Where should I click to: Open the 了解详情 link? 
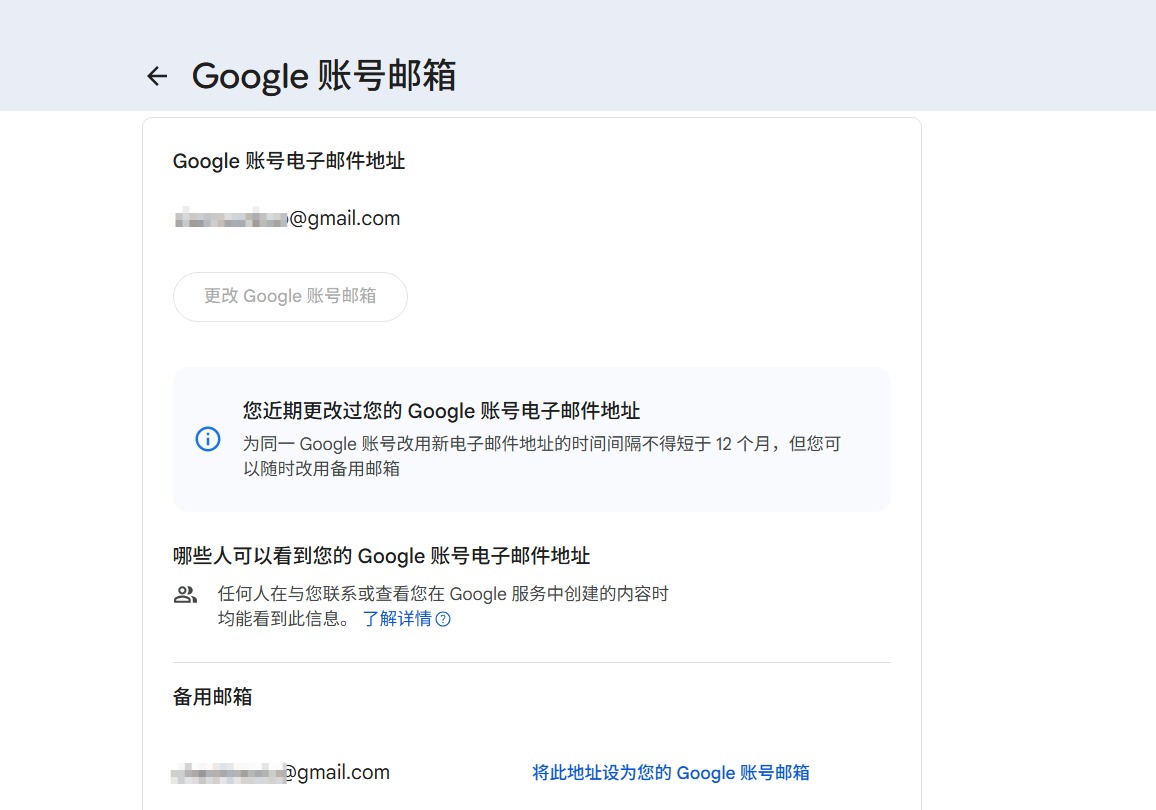click(x=397, y=619)
